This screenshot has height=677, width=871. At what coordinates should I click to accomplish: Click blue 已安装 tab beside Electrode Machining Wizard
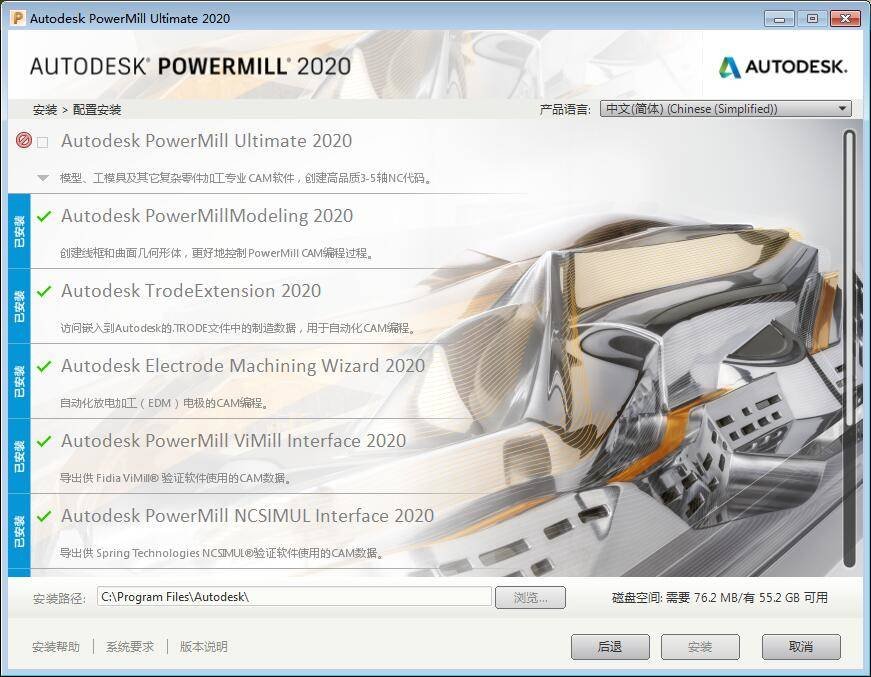coord(19,382)
